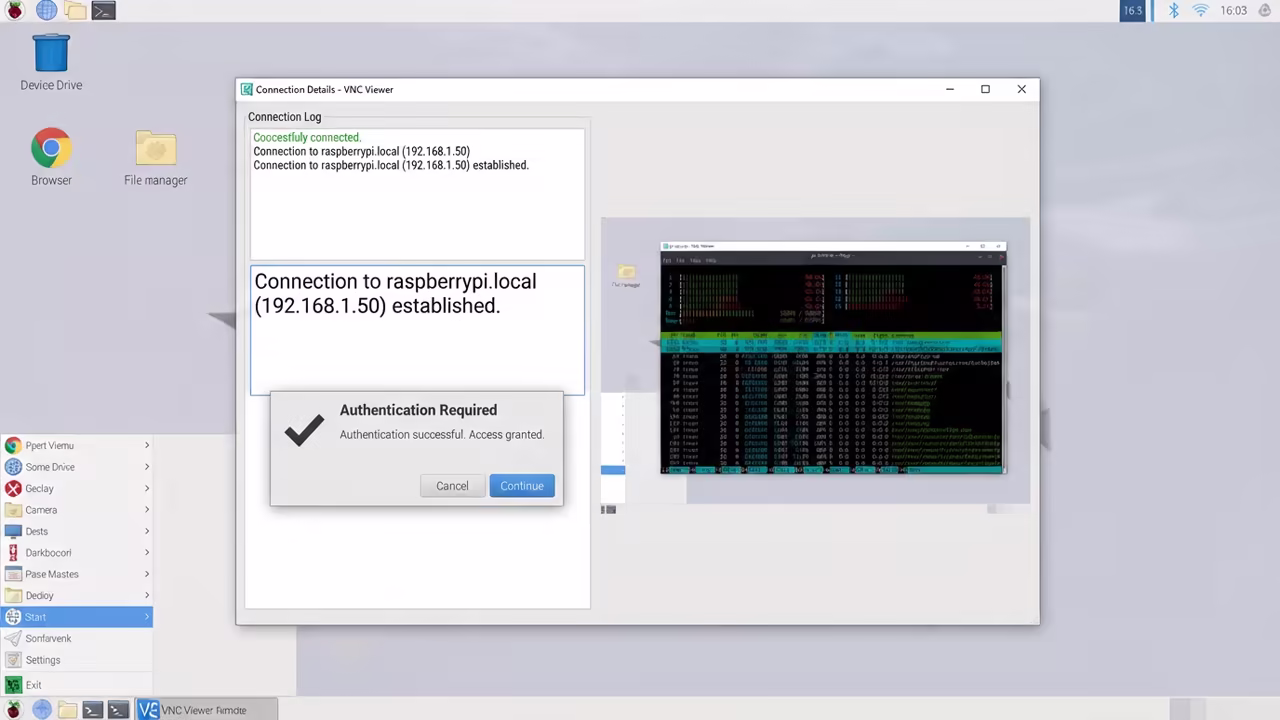
Task: Open the Bluetooth tray icon
Action: [x=1175, y=11]
